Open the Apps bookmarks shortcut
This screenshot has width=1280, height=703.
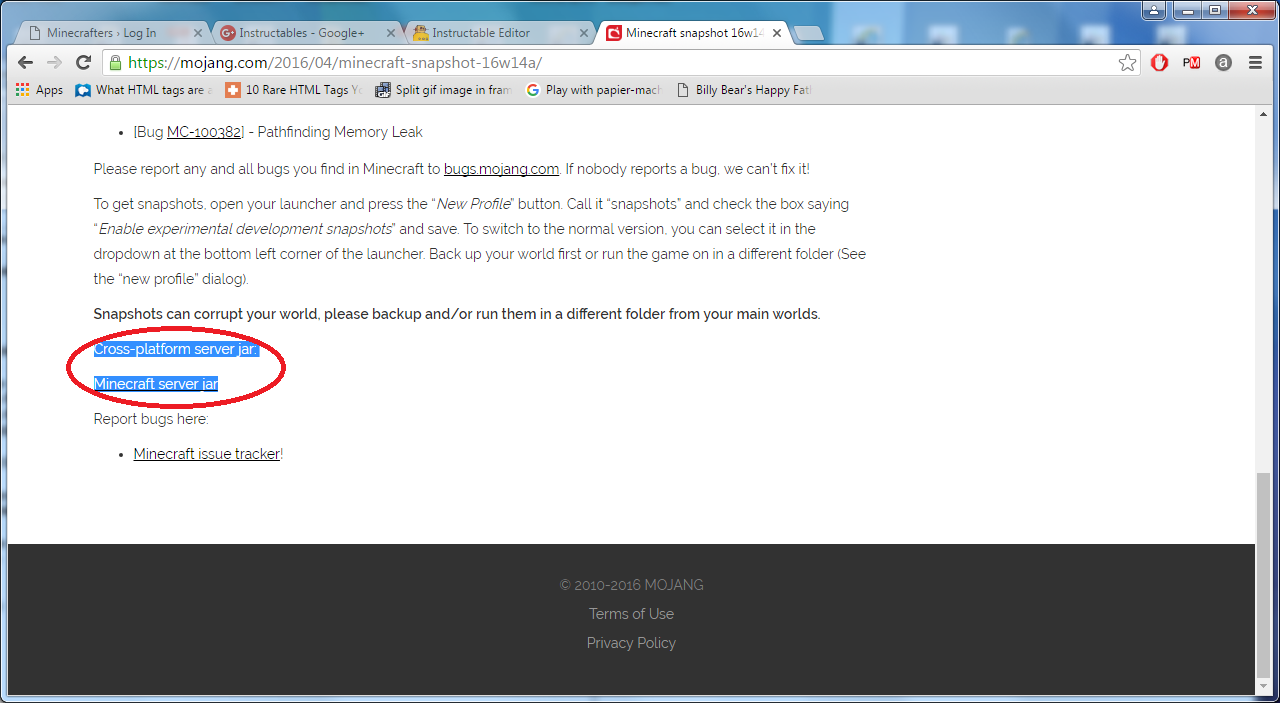coord(40,90)
